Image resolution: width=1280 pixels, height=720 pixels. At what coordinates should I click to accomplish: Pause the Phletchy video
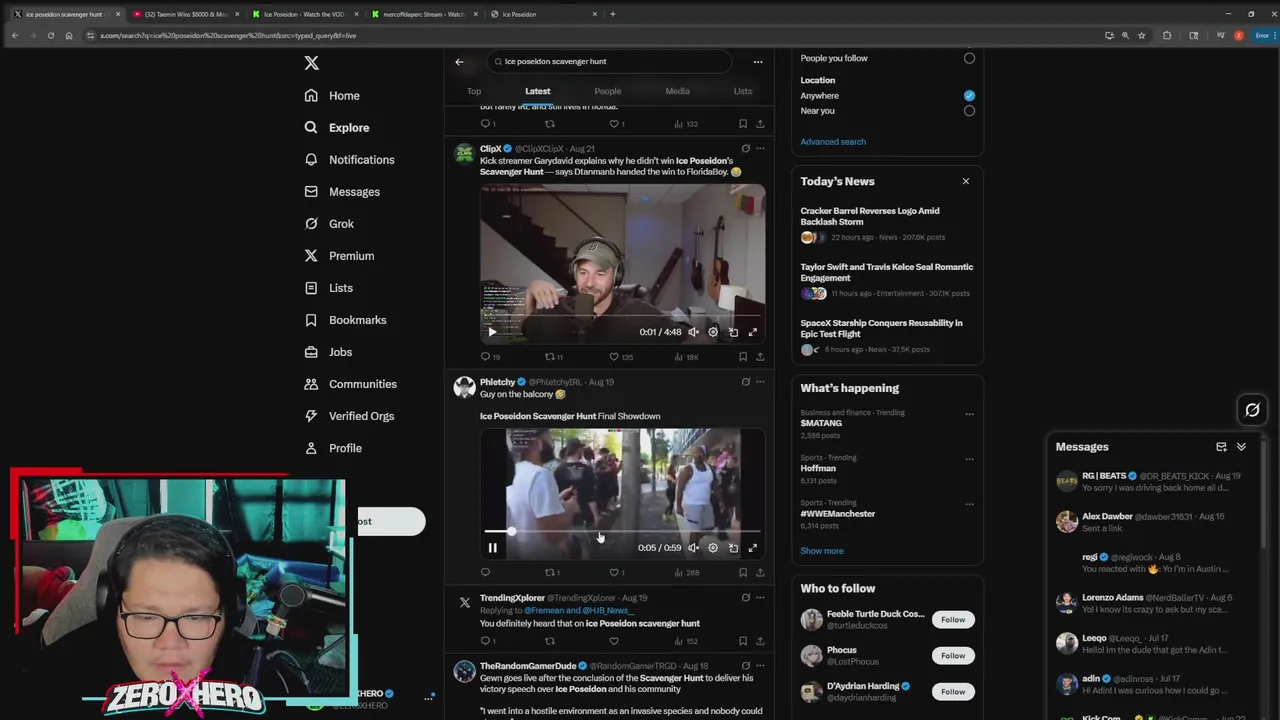492,547
